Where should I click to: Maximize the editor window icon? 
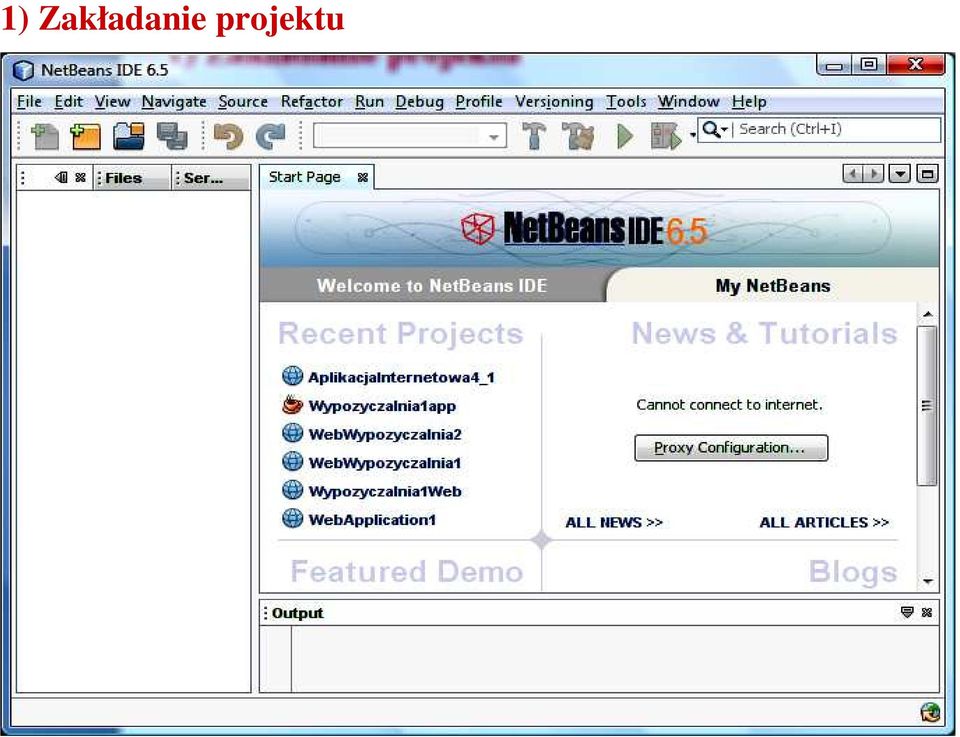pos(927,174)
